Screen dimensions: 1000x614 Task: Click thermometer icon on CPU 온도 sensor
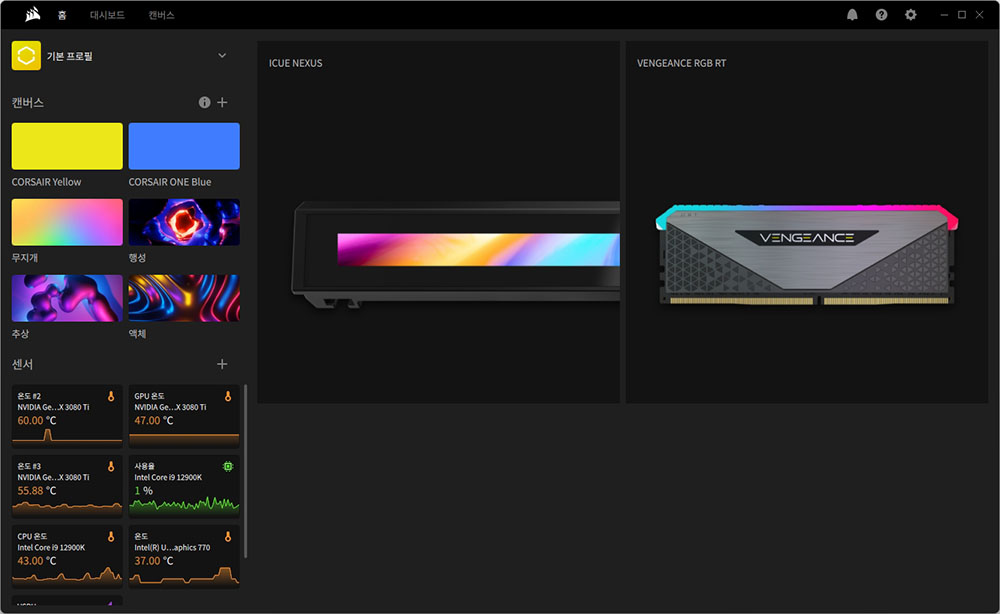[x=111, y=537]
